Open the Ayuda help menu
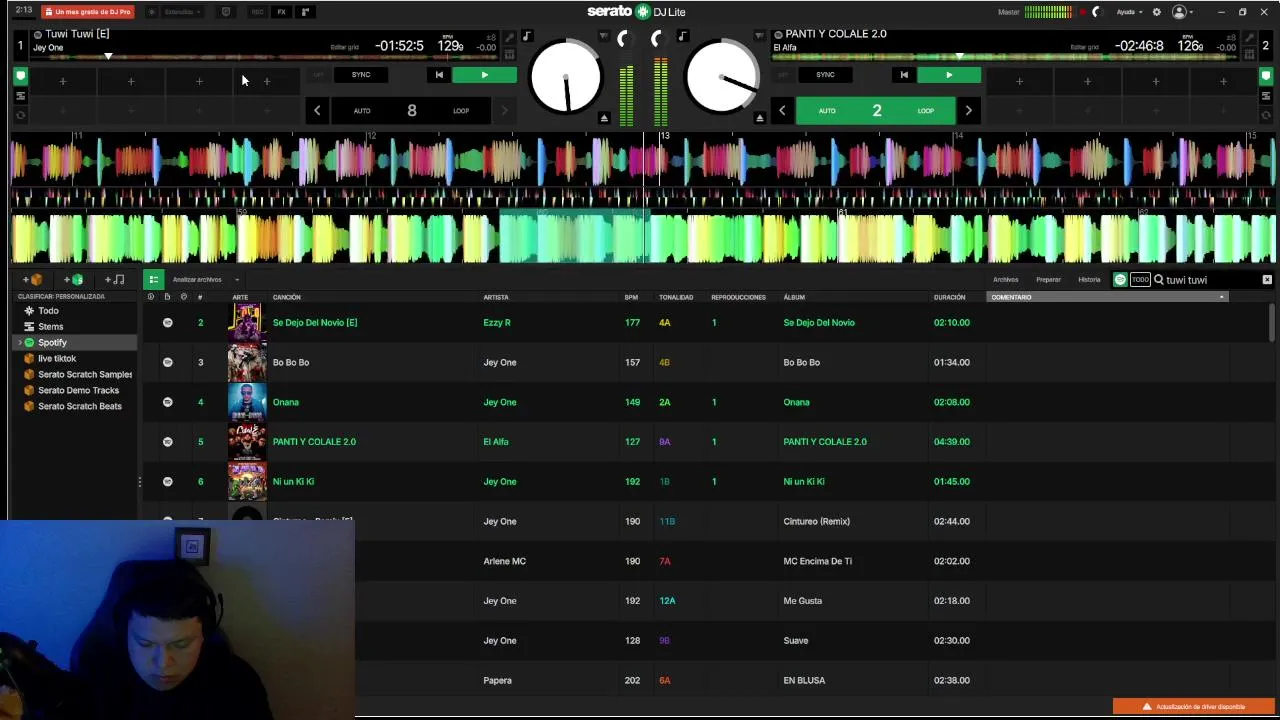Viewport: 1280px width, 720px height. [1129, 12]
